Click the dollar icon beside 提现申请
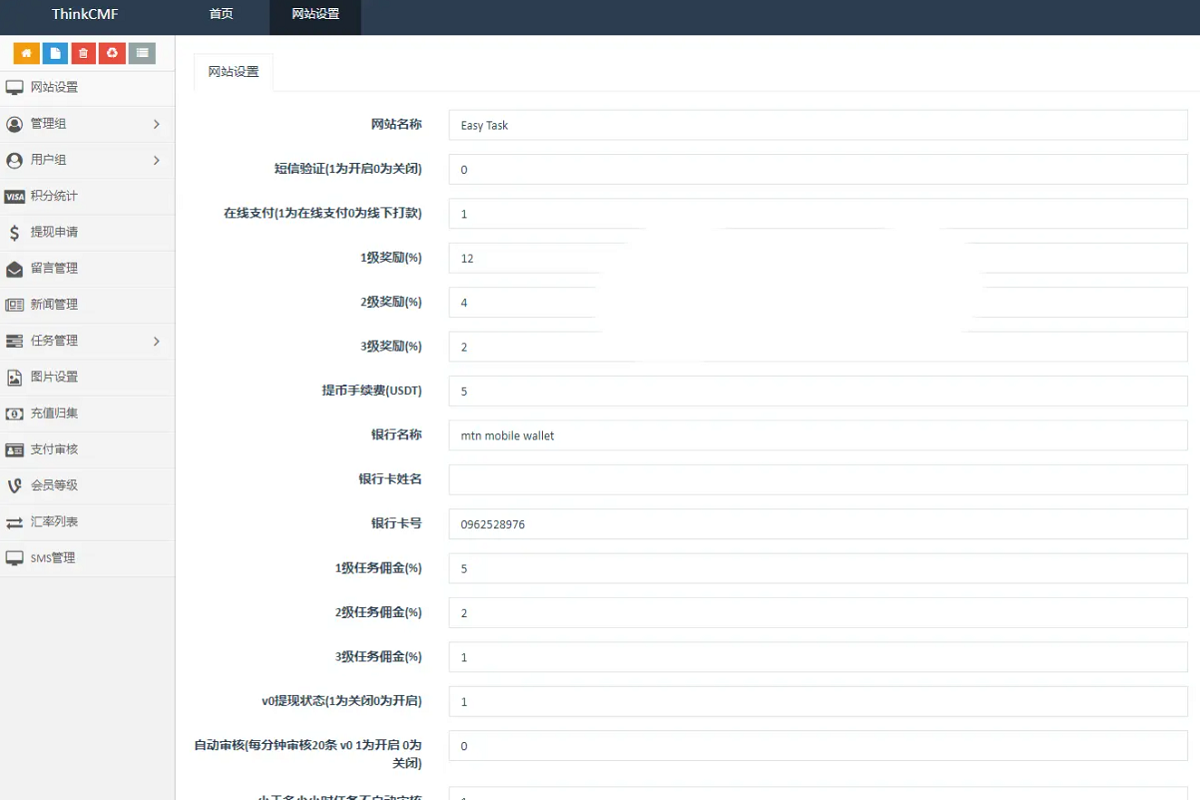Screen dimensions: 1200x800 (14, 232)
